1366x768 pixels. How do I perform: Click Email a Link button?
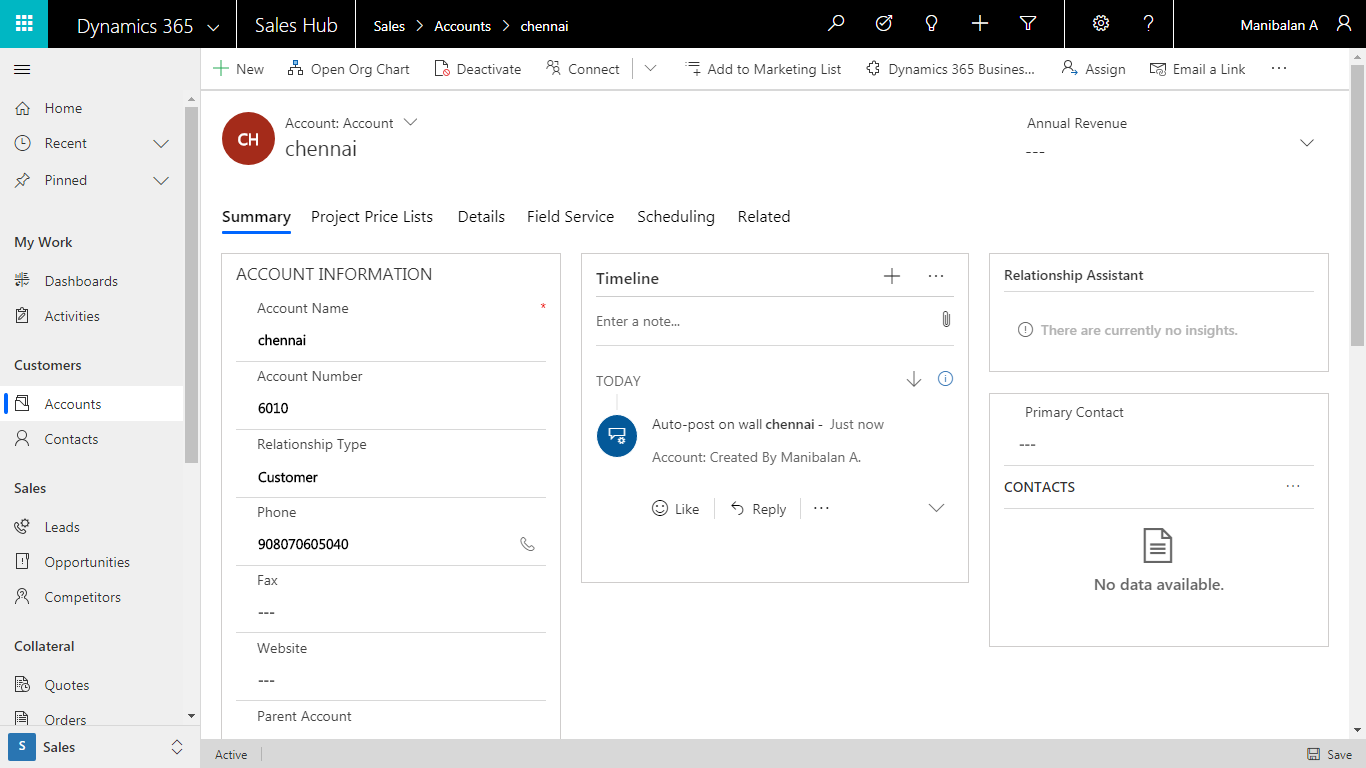pyautogui.click(x=1198, y=69)
